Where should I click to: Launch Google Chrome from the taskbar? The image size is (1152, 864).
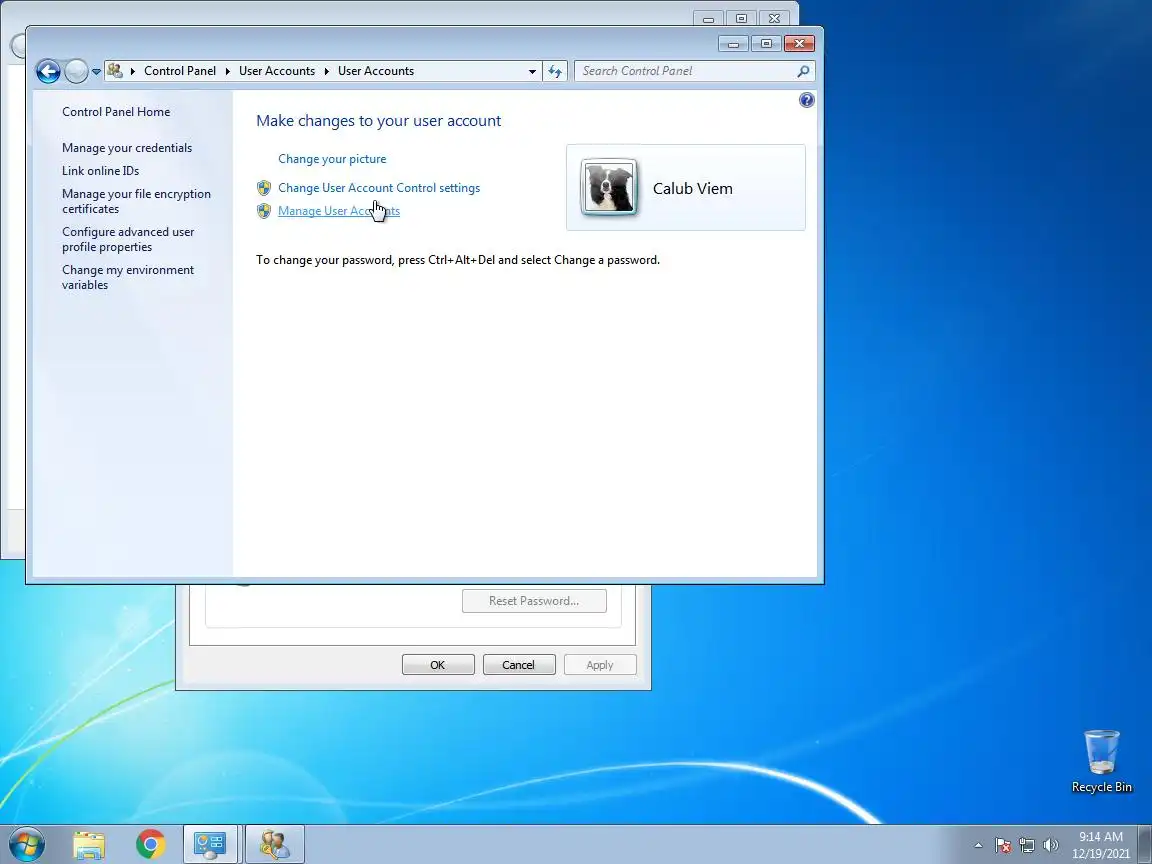point(151,845)
